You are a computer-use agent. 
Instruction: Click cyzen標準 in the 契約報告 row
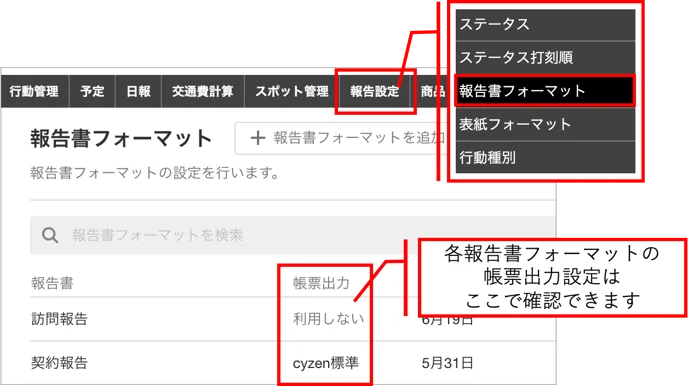coord(326,363)
